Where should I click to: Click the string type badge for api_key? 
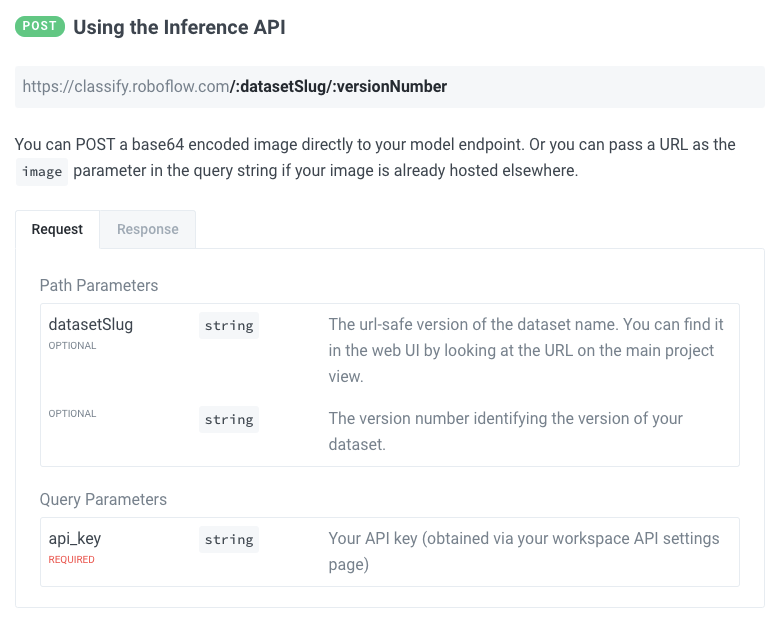229,539
